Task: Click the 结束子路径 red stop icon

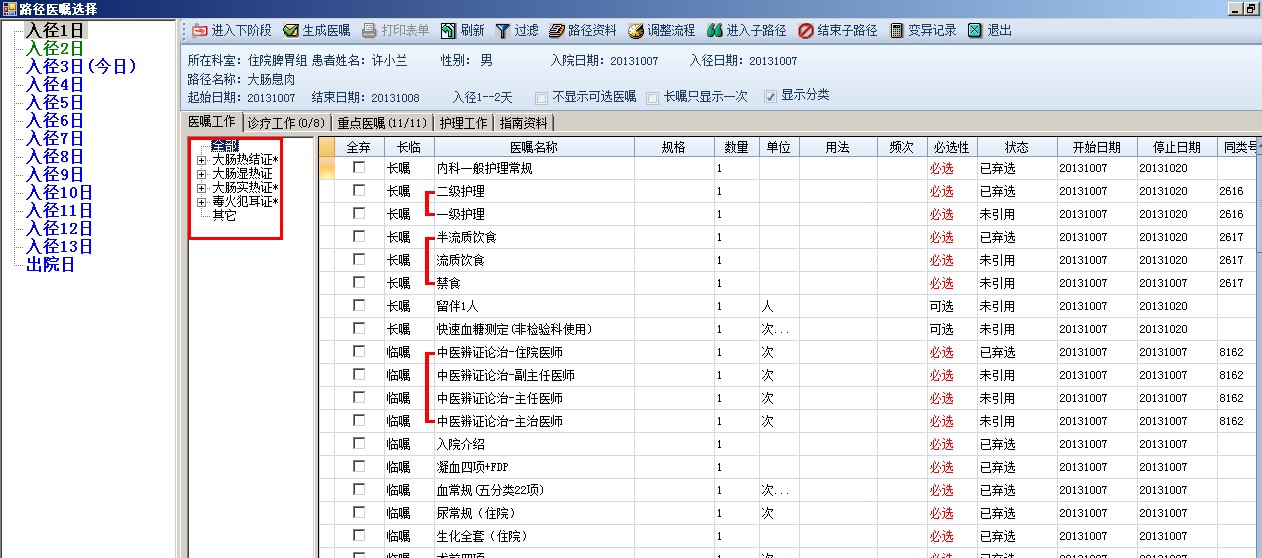Action: point(805,31)
